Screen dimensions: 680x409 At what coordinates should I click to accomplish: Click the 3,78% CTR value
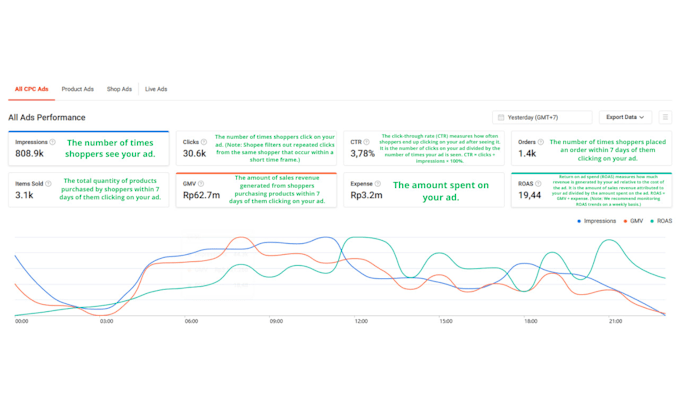point(363,154)
